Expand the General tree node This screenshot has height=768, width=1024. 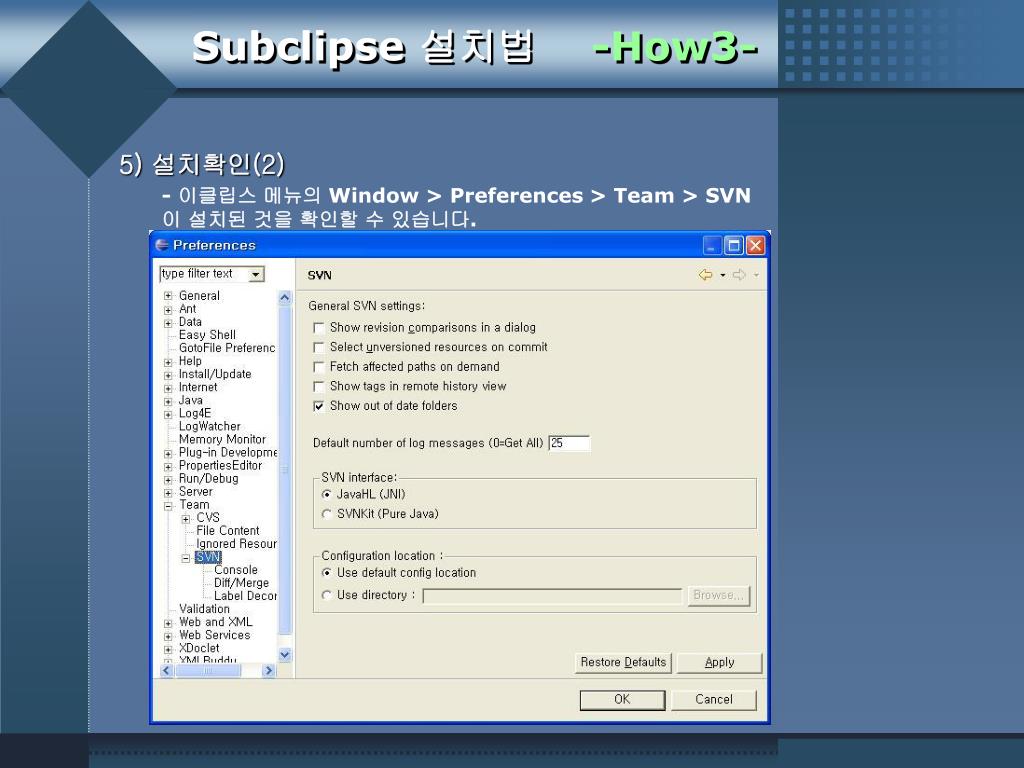168,296
